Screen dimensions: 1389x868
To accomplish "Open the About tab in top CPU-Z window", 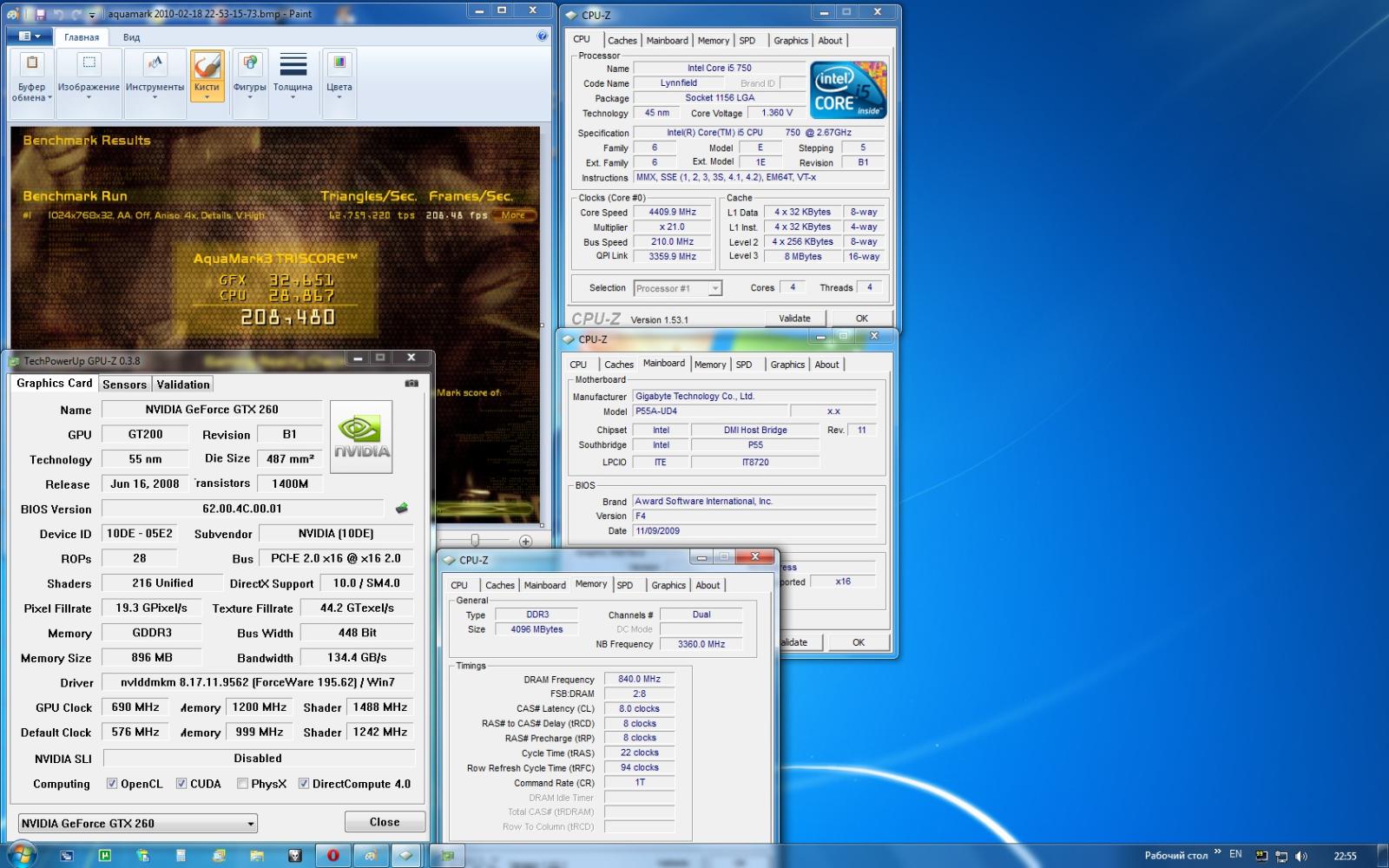I will click(830, 41).
